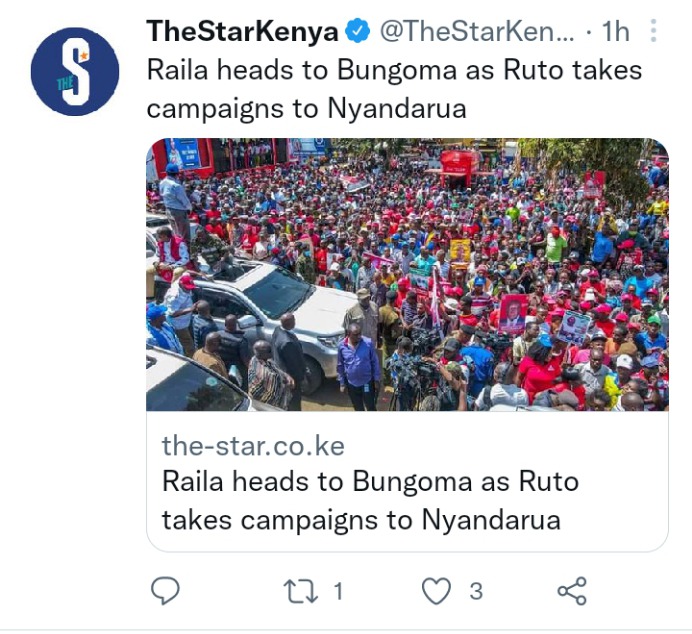Click the man in blue shirt in photo
Viewport: 692px width, 634px height.
(x=357, y=366)
